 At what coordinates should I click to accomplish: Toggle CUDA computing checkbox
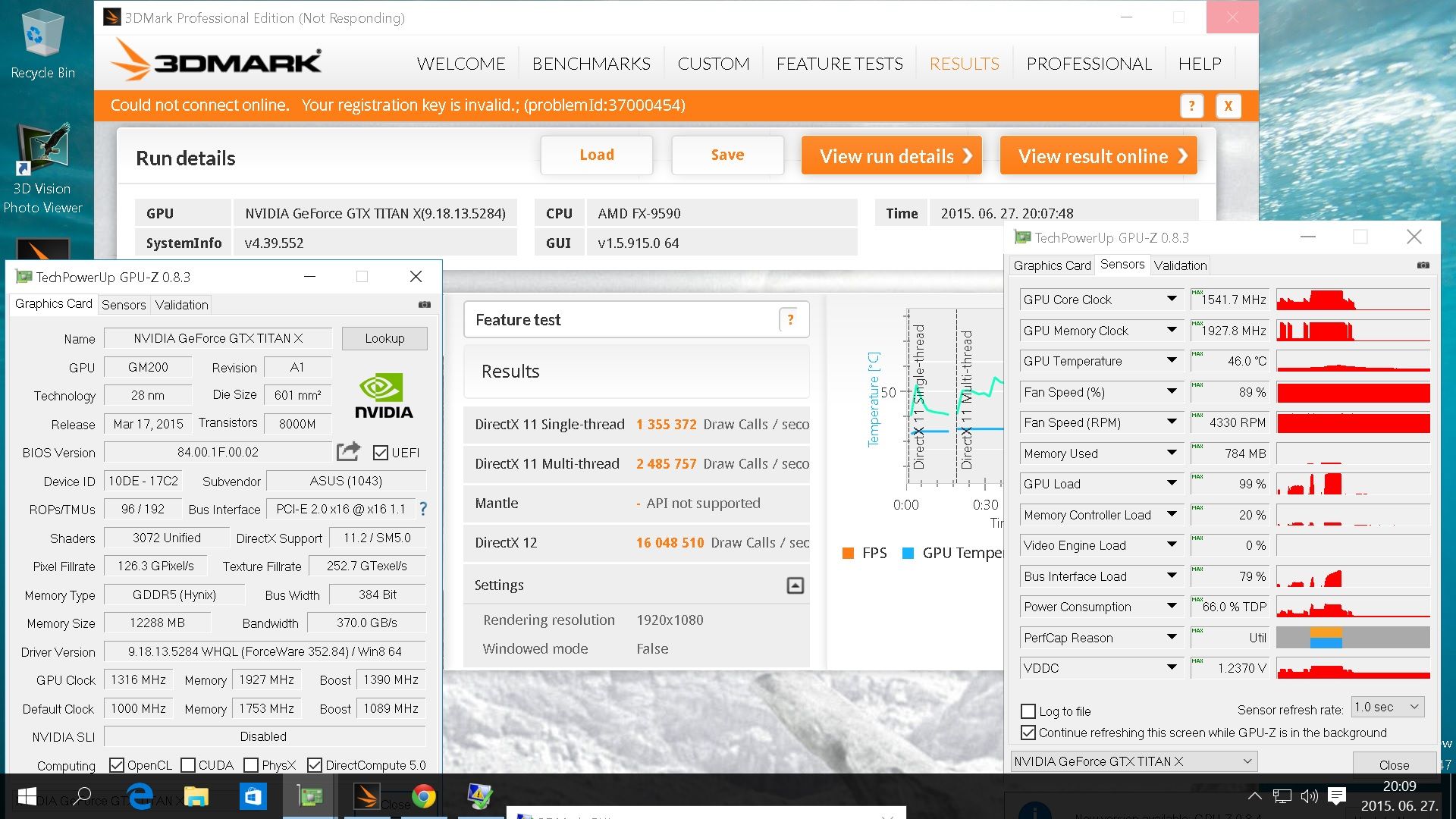pos(188,765)
